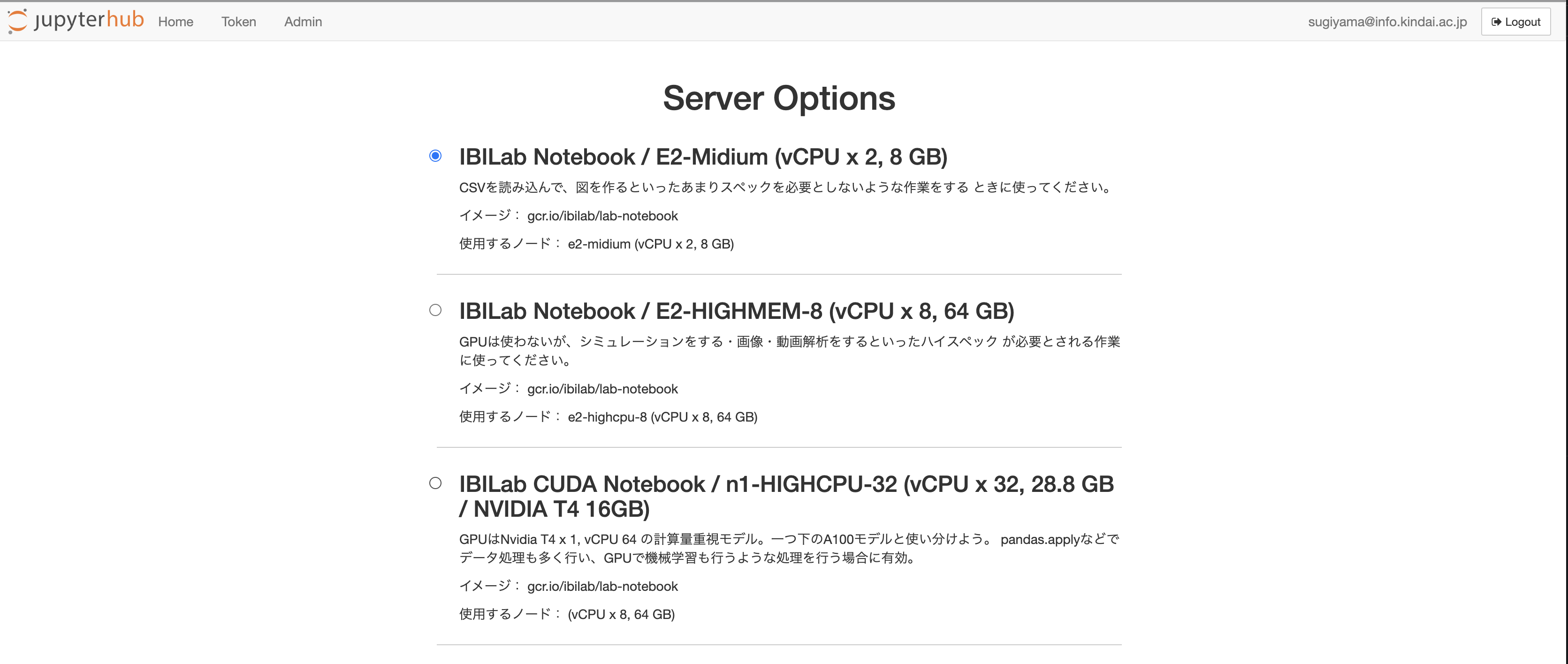1568x664 pixels.
Task: Select the E2-HIGHMEM-8 radio button
Action: pyautogui.click(x=435, y=310)
